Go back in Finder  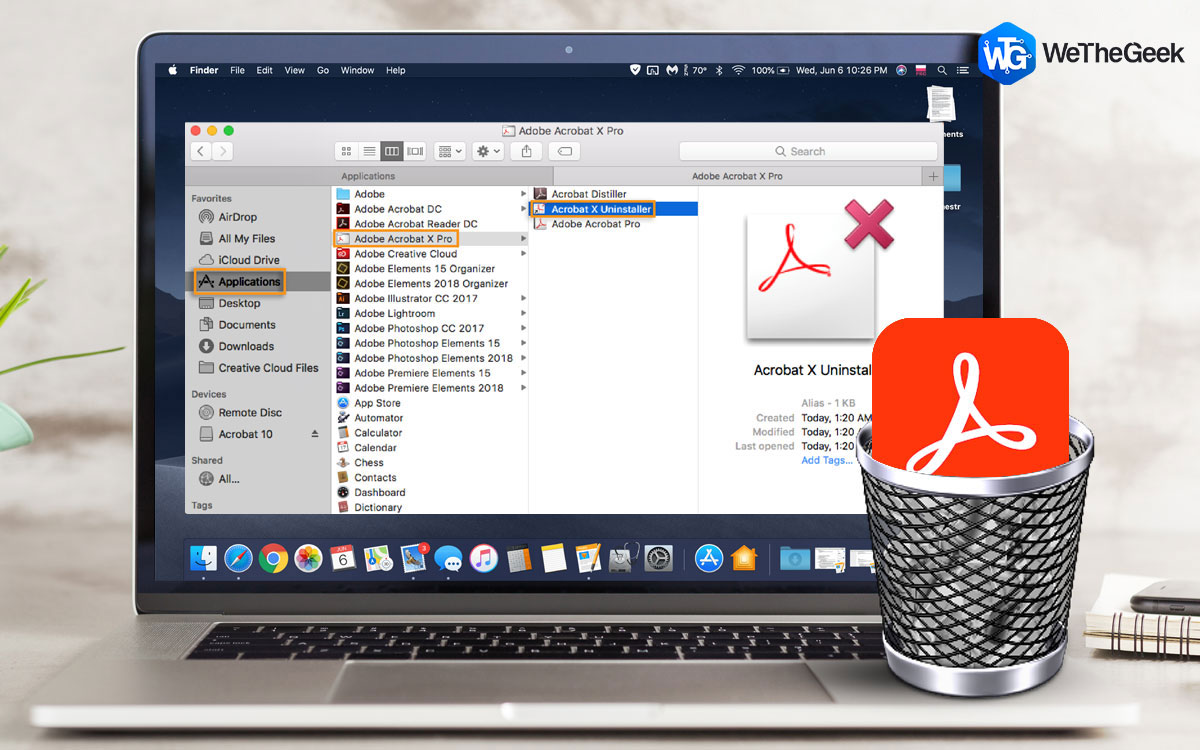(x=201, y=151)
